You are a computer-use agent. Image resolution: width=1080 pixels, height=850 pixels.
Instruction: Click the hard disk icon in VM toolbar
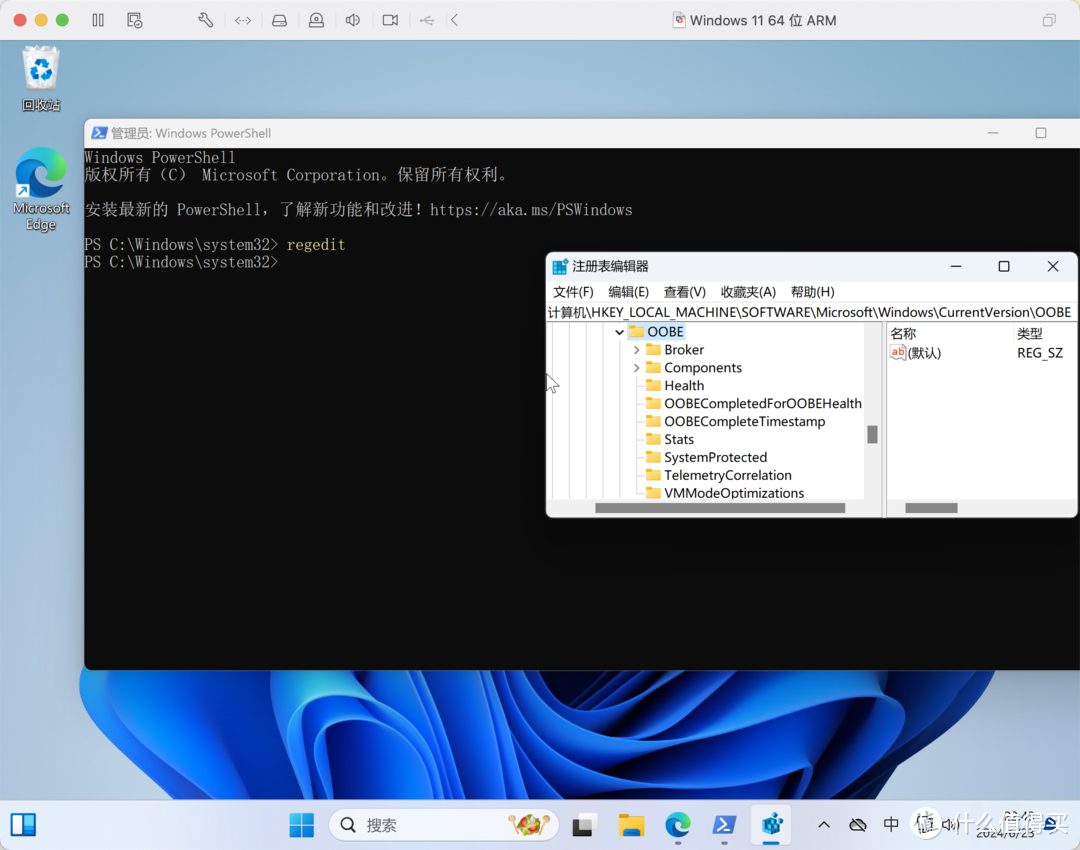pos(279,20)
